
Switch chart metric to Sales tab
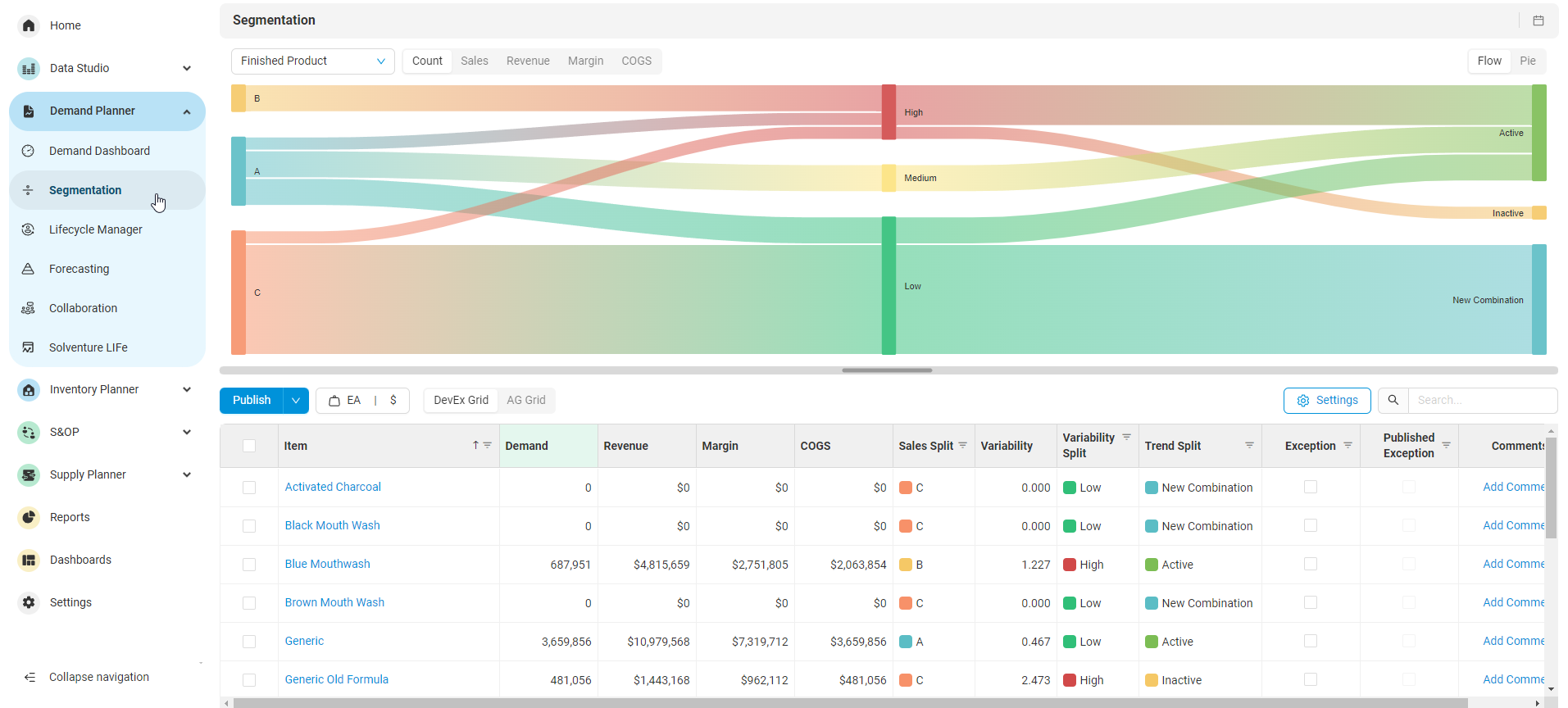pos(474,61)
